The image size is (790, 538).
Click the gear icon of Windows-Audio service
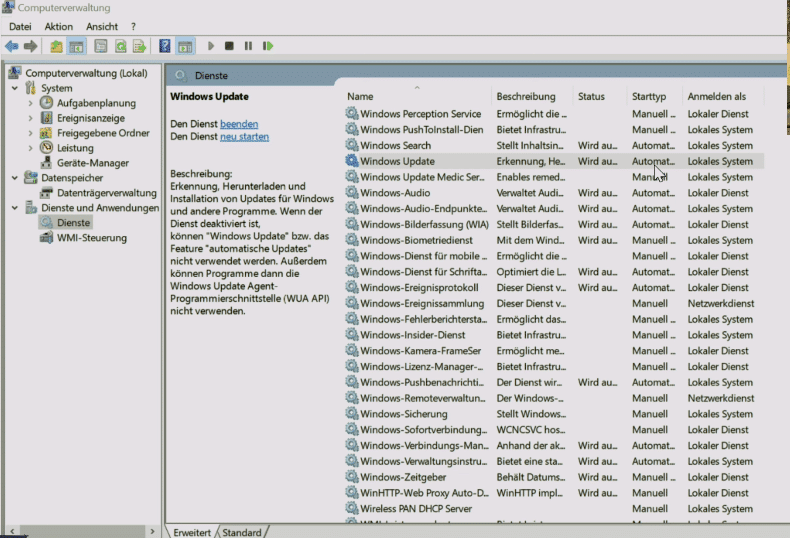(x=352, y=192)
